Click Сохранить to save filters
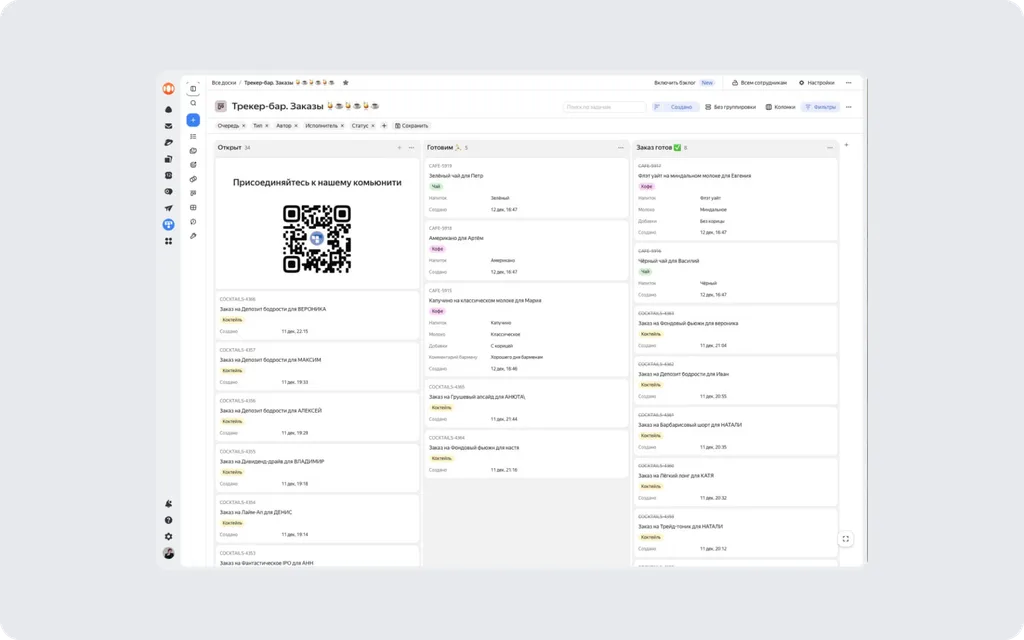Screen dimensions: 1024x640 point(411,125)
